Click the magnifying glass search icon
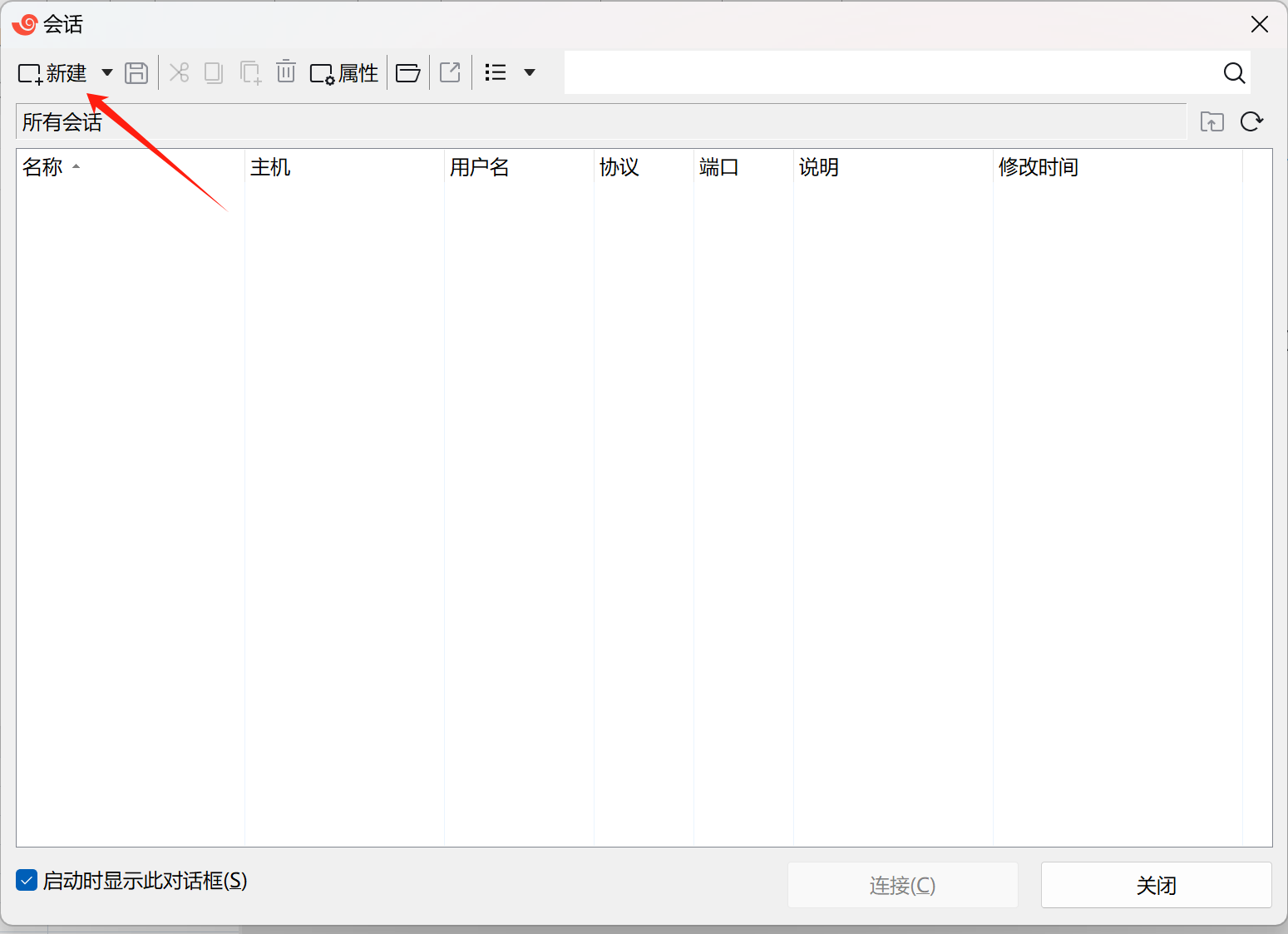 [1234, 73]
